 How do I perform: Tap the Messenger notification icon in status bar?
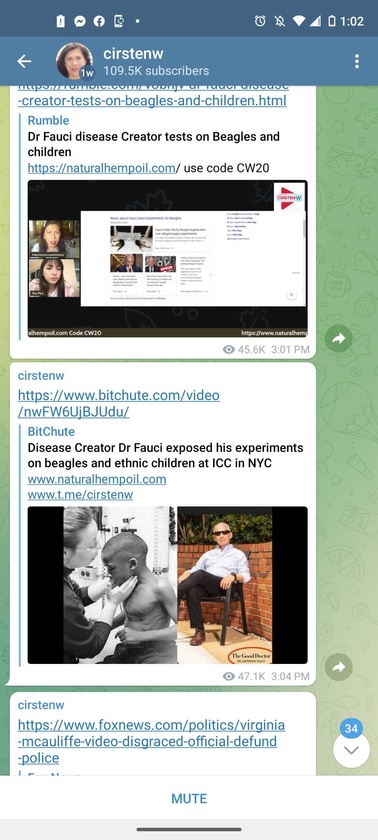click(80, 21)
